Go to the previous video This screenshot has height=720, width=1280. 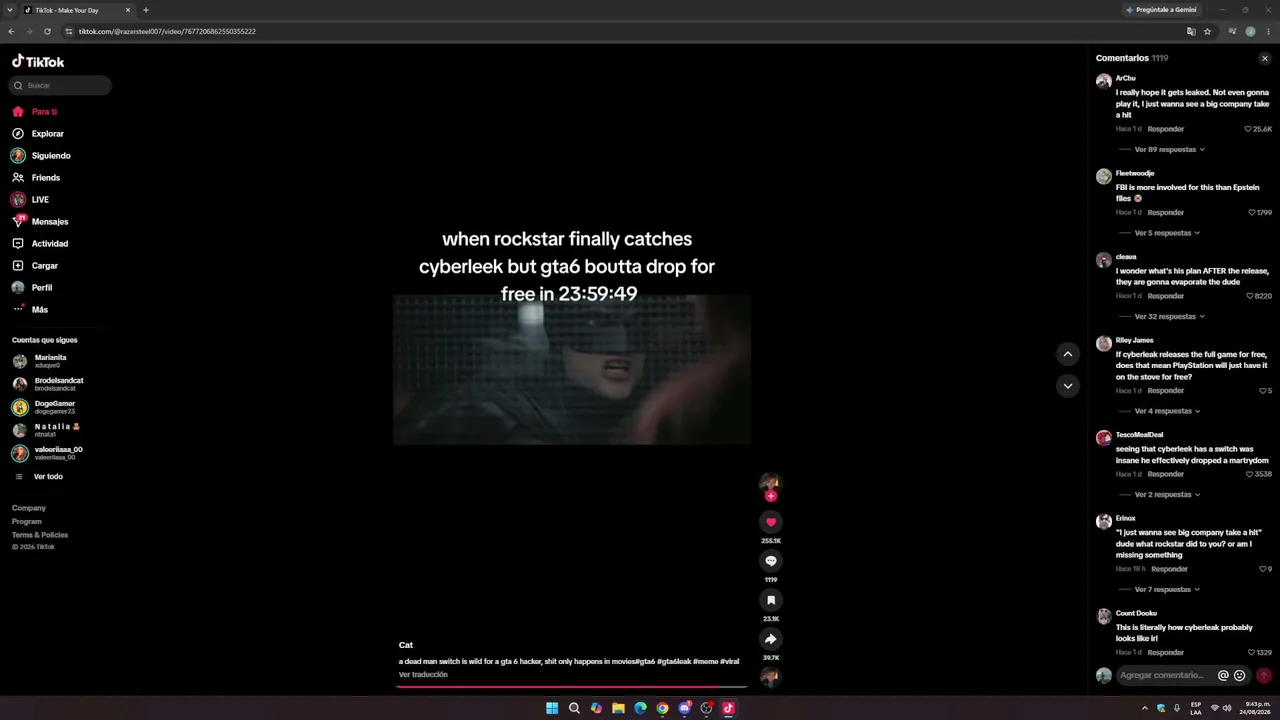[1068, 354]
